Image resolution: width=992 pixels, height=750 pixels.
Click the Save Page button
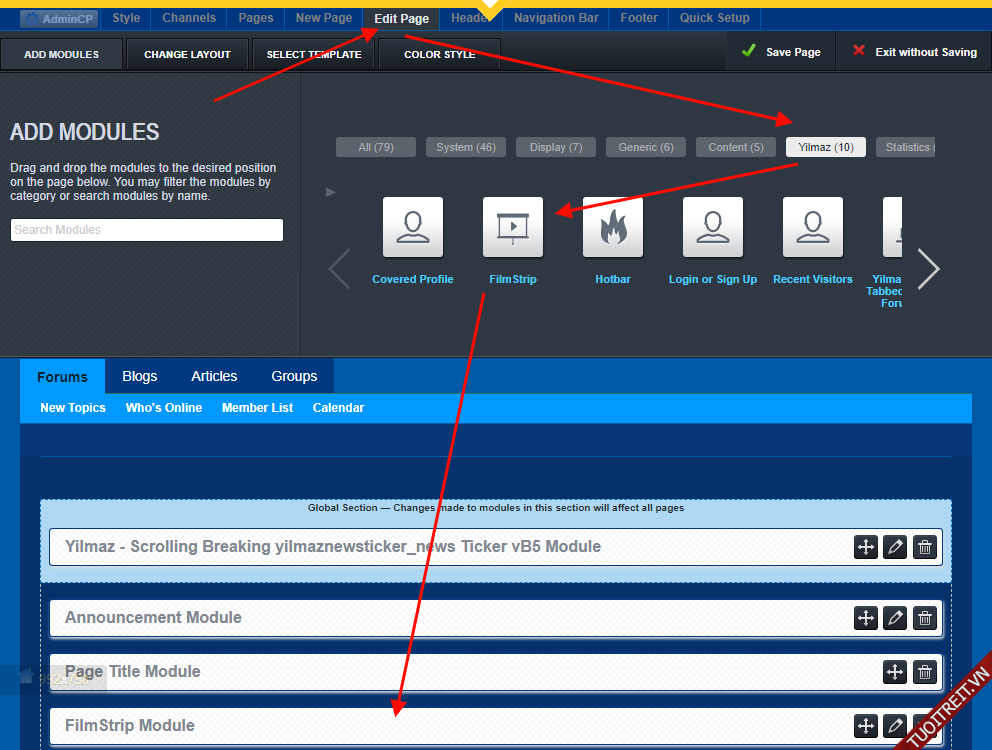click(x=781, y=52)
